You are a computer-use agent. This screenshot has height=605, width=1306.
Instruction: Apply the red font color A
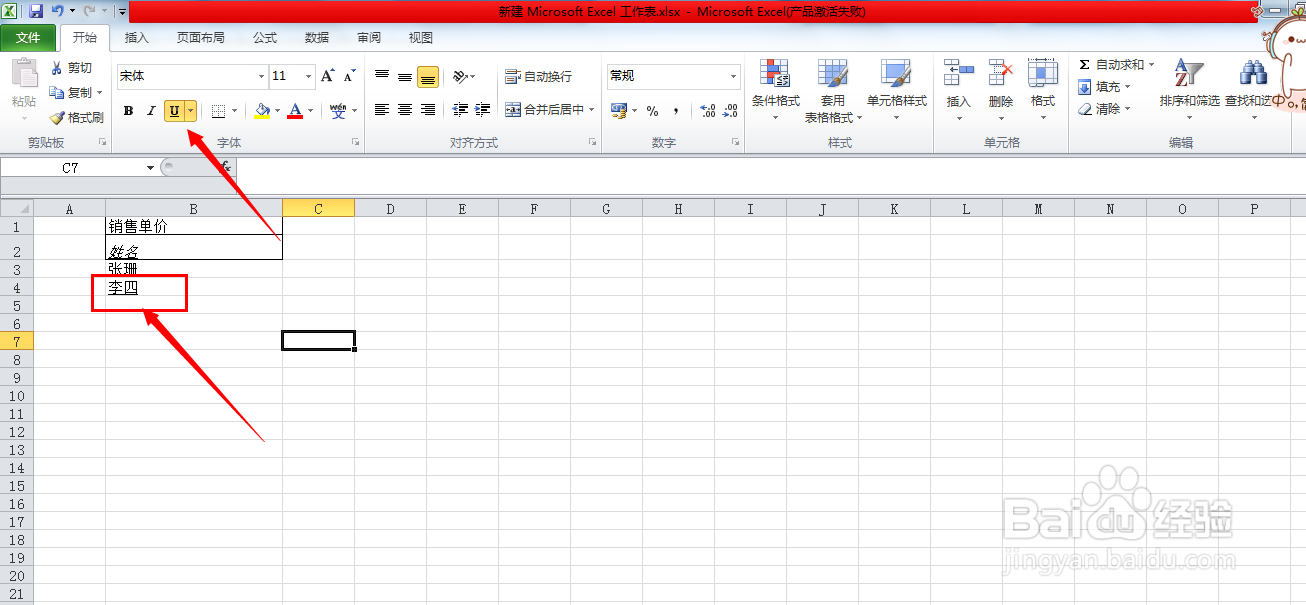(295, 111)
